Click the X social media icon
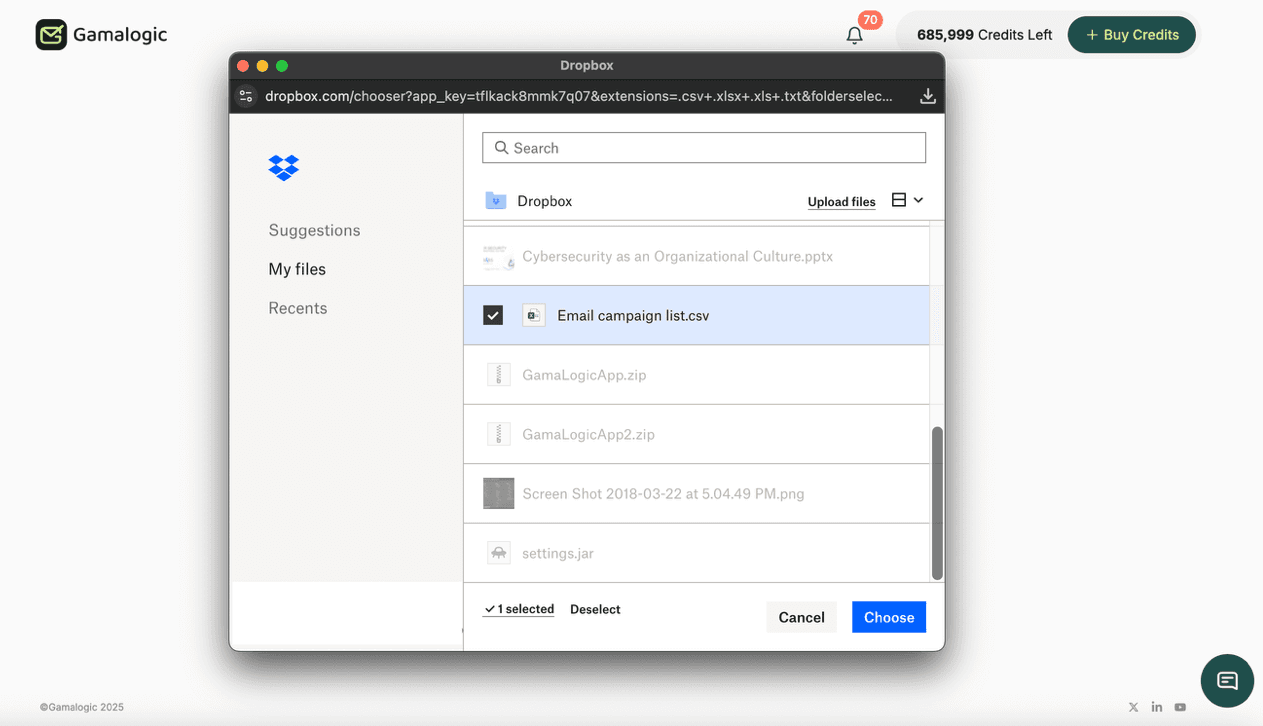Image resolution: width=1263 pixels, height=726 pixels. click(1133, 706)
